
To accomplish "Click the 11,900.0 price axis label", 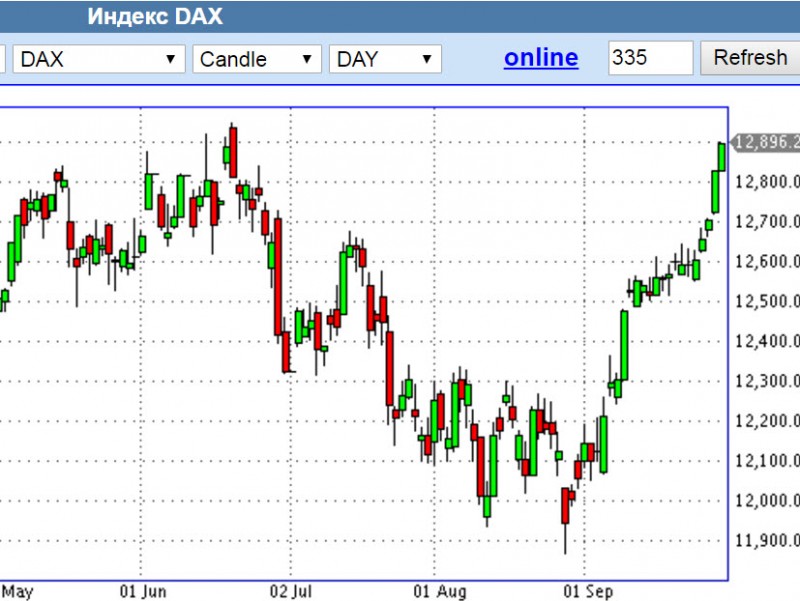I will [x=767, y=540].
